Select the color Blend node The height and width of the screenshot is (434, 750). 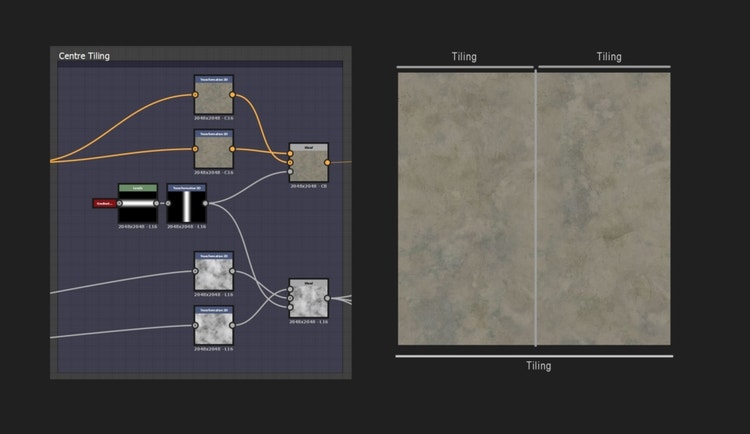tap(309, 163)
